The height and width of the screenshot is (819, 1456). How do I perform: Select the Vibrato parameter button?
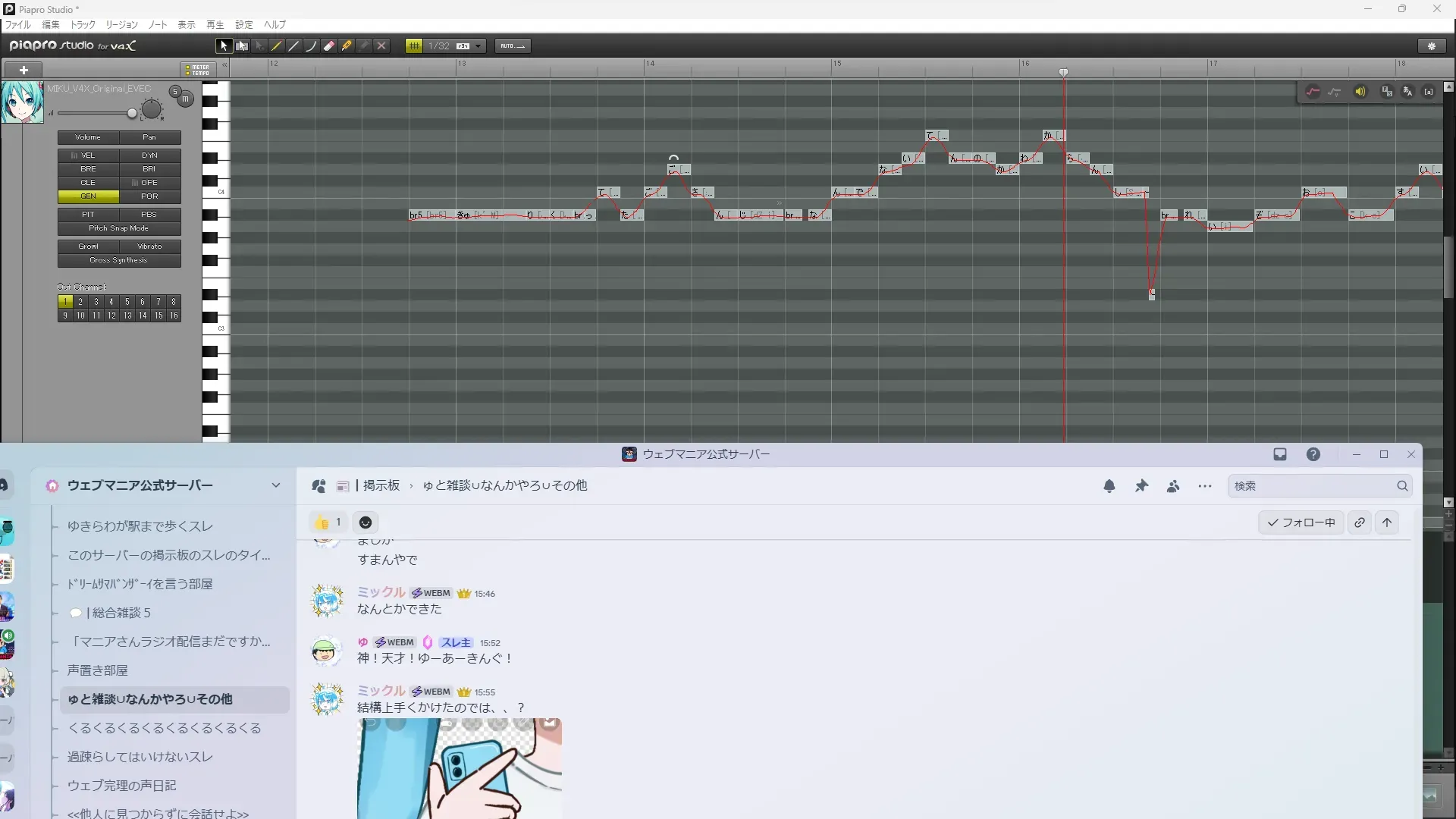(149, 246)
